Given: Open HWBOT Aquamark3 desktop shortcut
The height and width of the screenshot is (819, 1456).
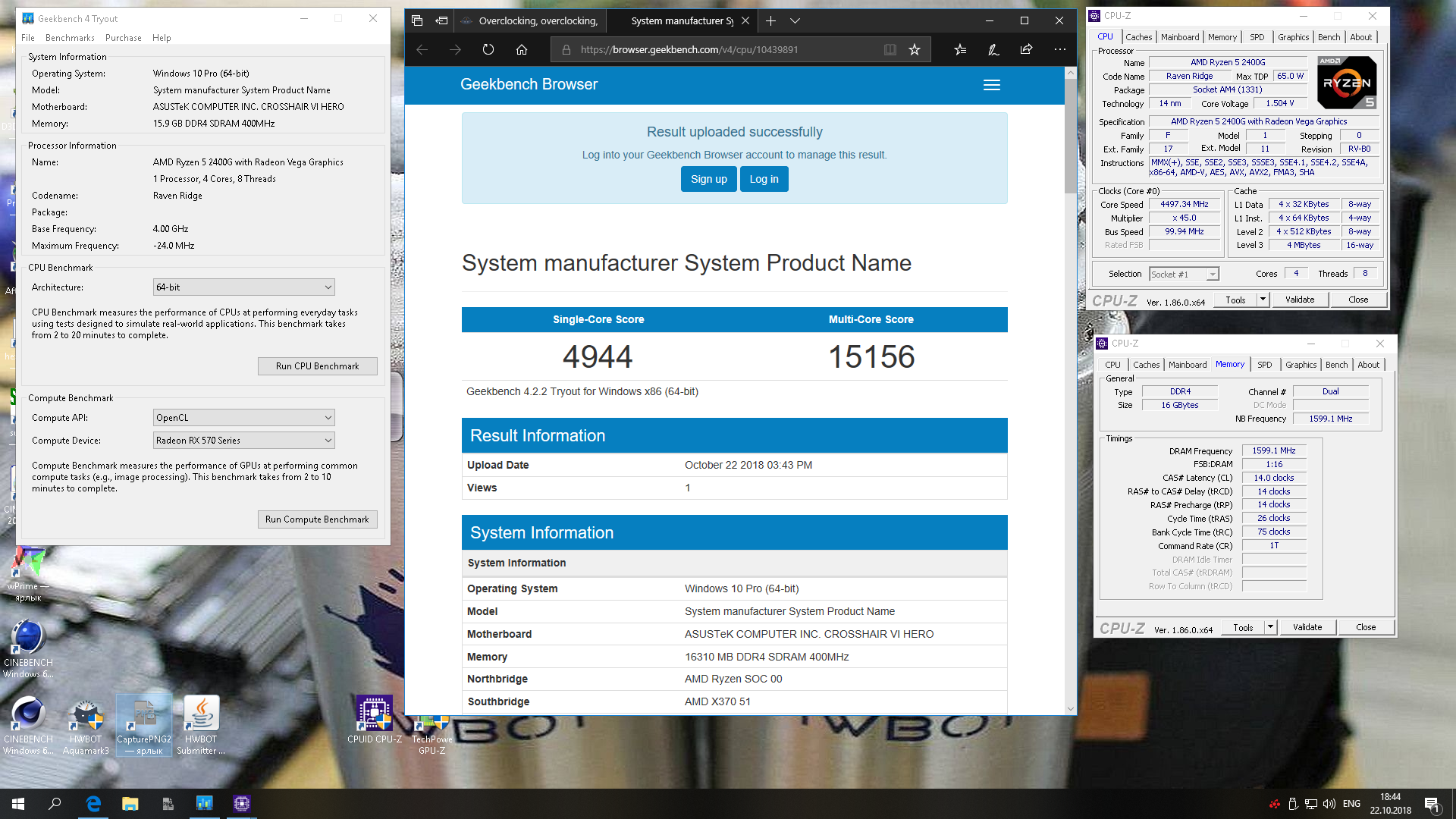Looking at the screenshot, I should point(86,726).
